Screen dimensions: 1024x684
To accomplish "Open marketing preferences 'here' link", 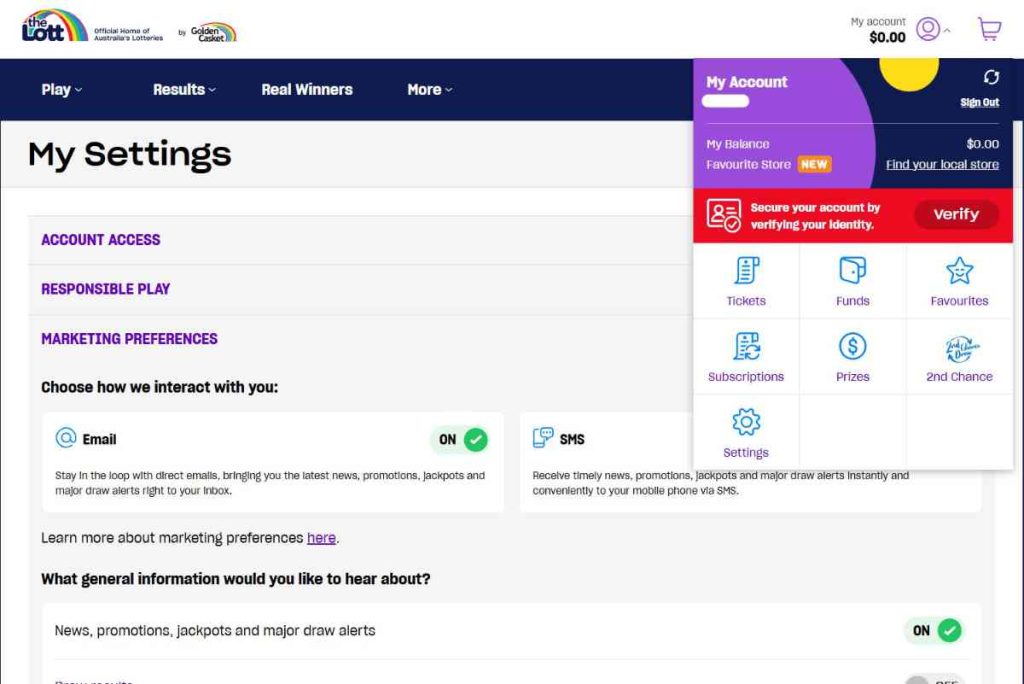I will click(321, 538).
